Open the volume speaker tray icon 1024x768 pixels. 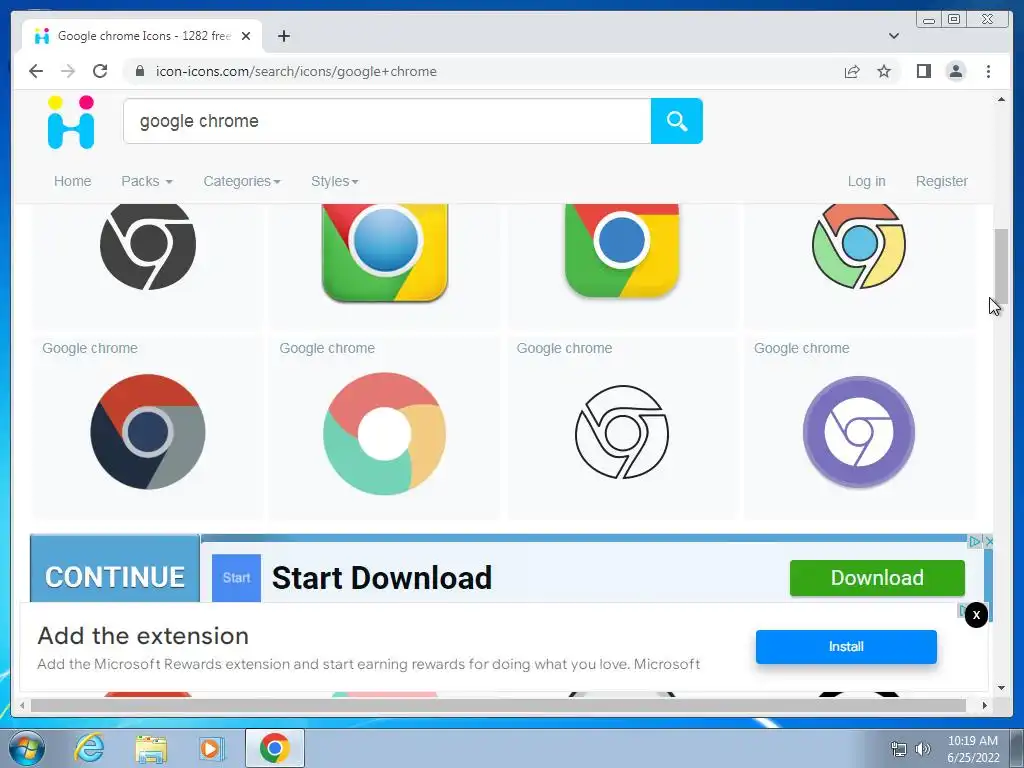pyautogui.click(x=922, y=749)
